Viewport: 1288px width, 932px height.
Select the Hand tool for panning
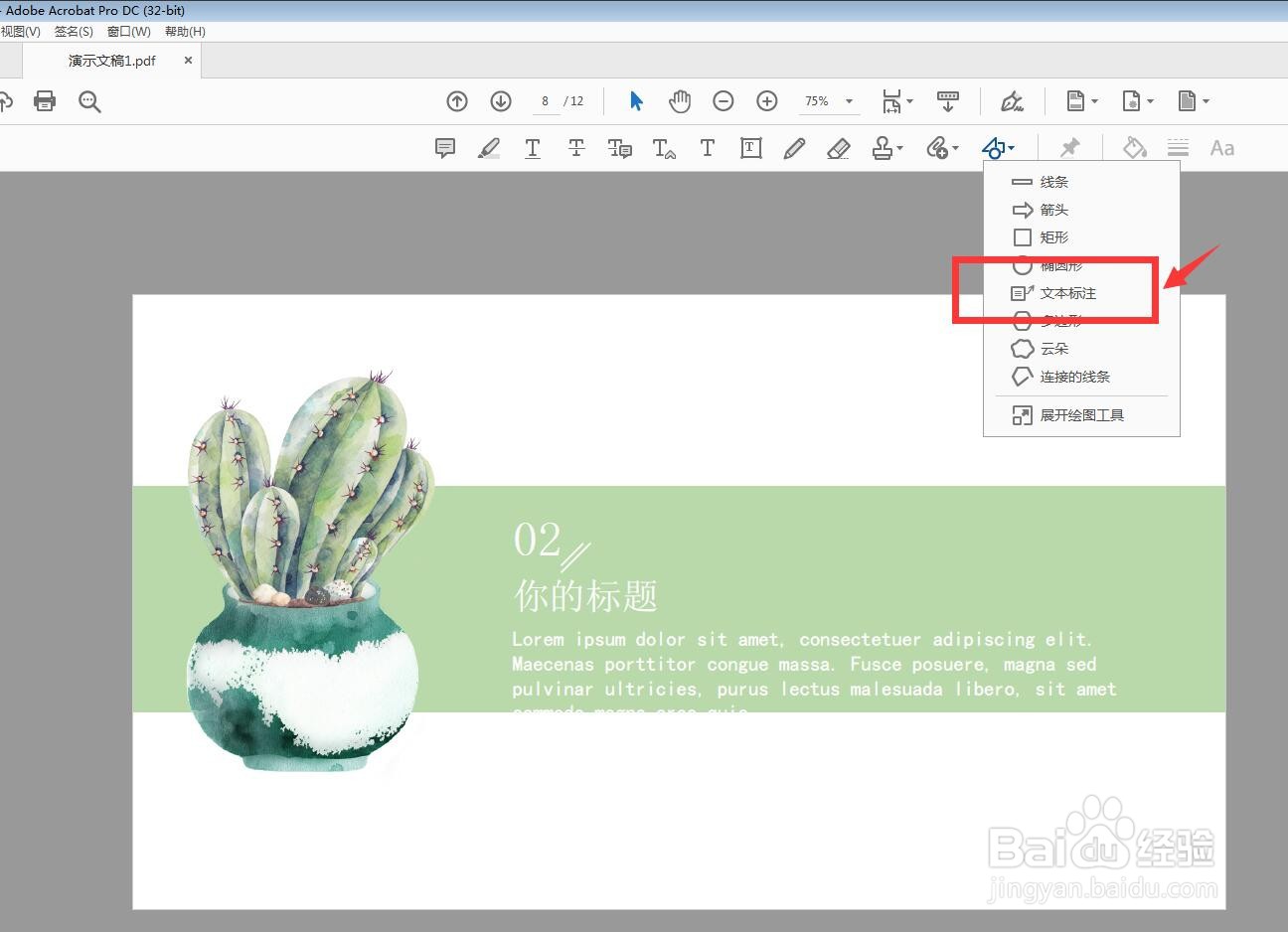click(x=680, y=100)
